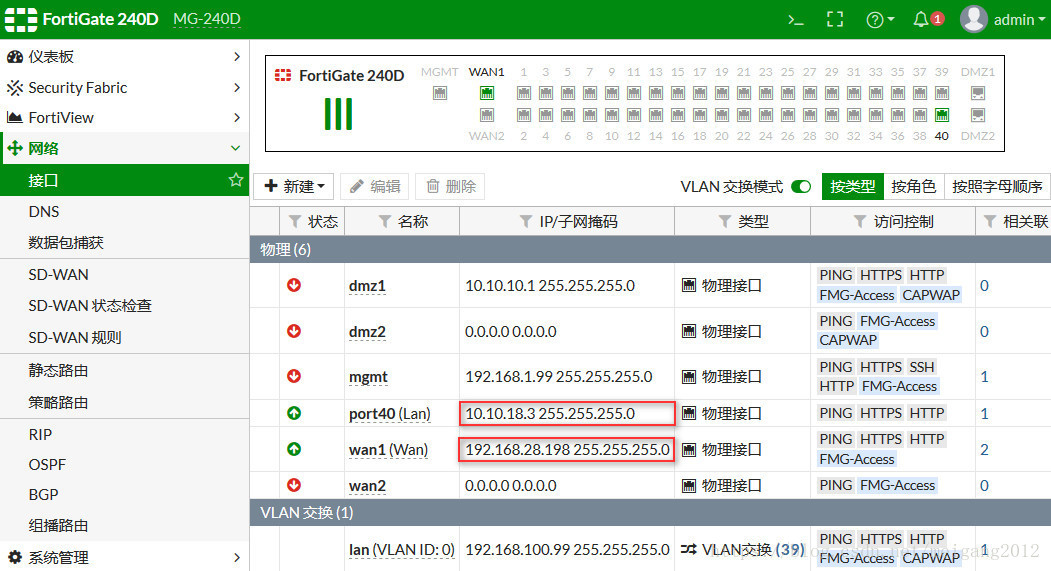Click the WAN2 port icon
Screen dimensions: 1051x571
[x=487, y=115]
